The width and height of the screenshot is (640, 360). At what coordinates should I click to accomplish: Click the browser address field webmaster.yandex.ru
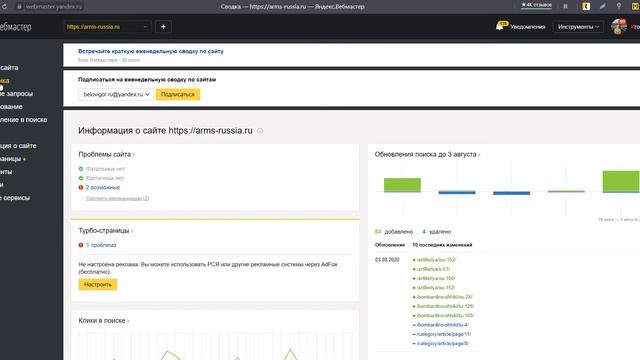click(x=54, y=7)
